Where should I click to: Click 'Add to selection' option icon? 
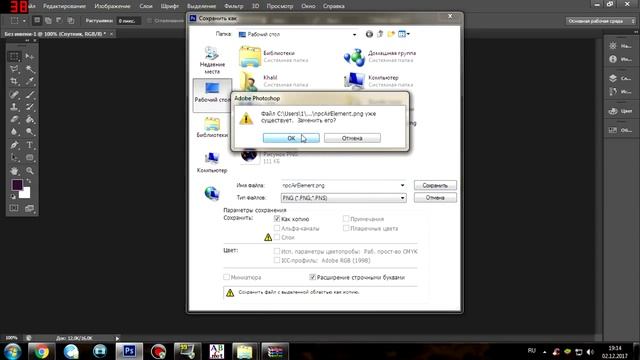pos(48,20)
